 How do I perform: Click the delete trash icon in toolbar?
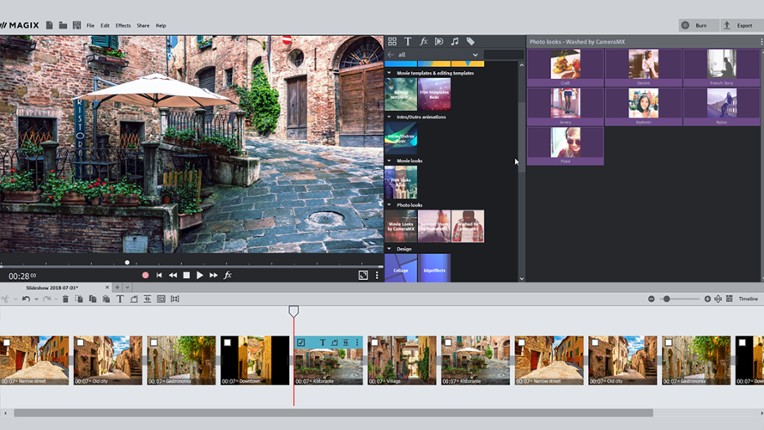click(66, 299)
